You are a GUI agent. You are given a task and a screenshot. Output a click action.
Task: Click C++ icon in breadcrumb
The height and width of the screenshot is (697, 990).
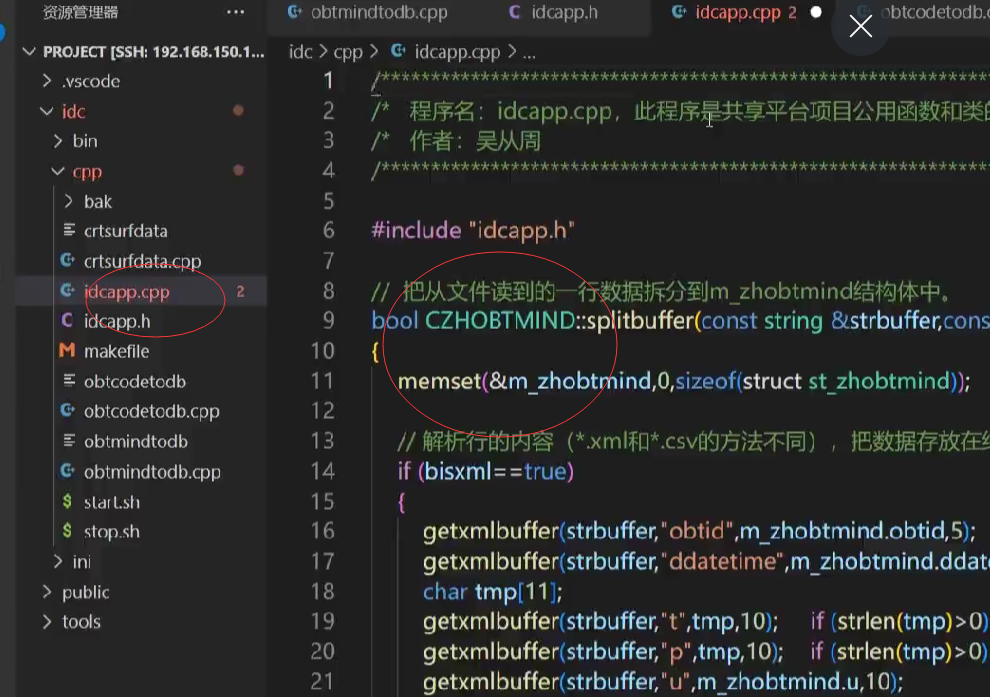click(x=398, y=51)
